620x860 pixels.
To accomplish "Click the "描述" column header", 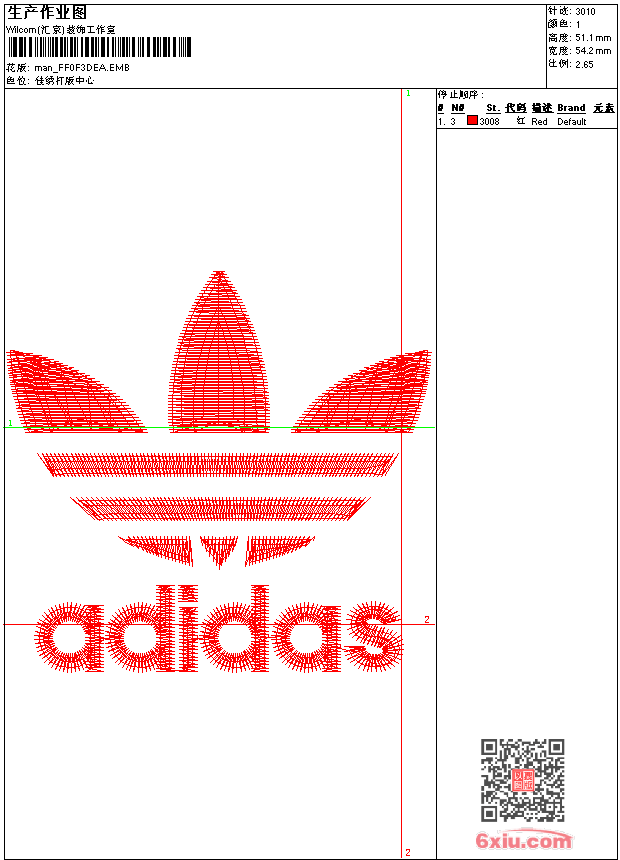I will click(542, 108).
